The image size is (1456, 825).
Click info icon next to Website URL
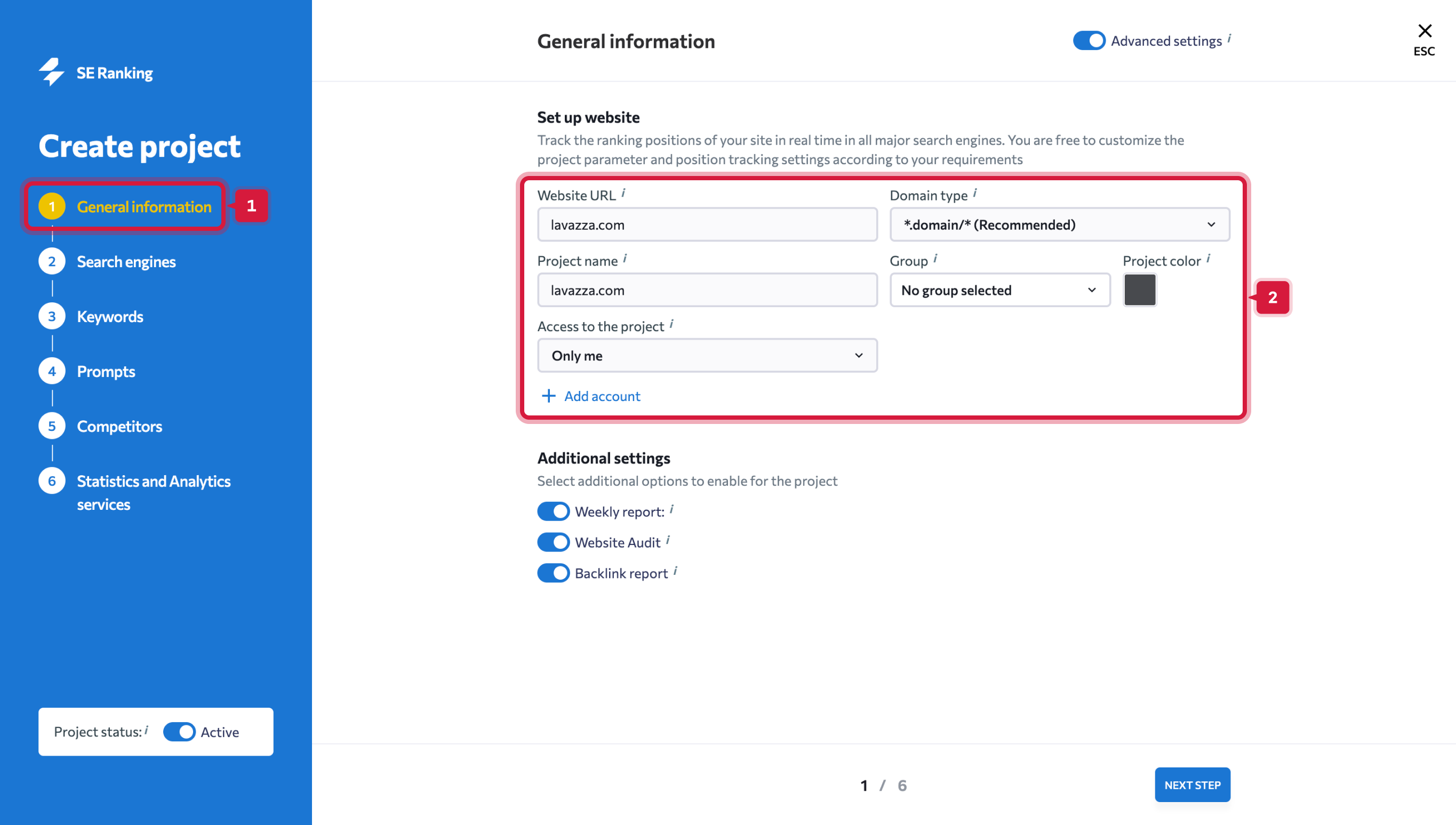[x=623, y=193]
